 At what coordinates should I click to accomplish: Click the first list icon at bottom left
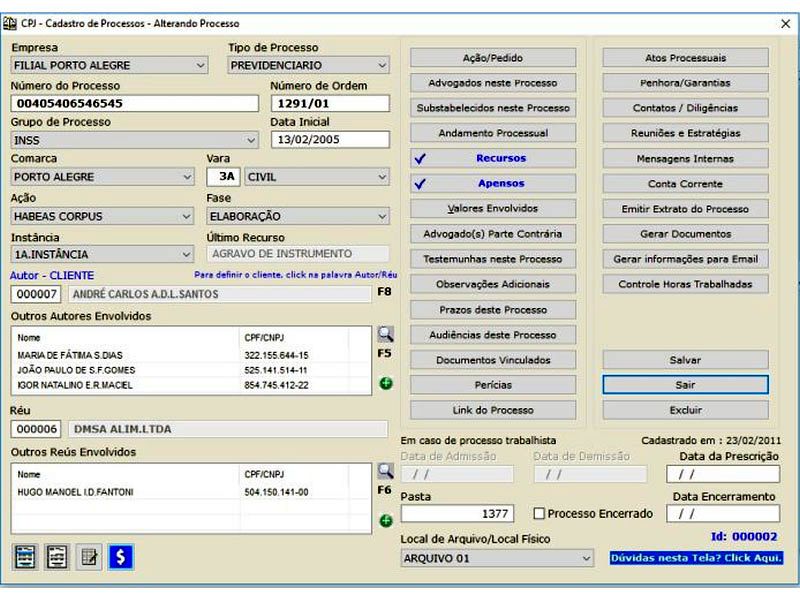26,558
